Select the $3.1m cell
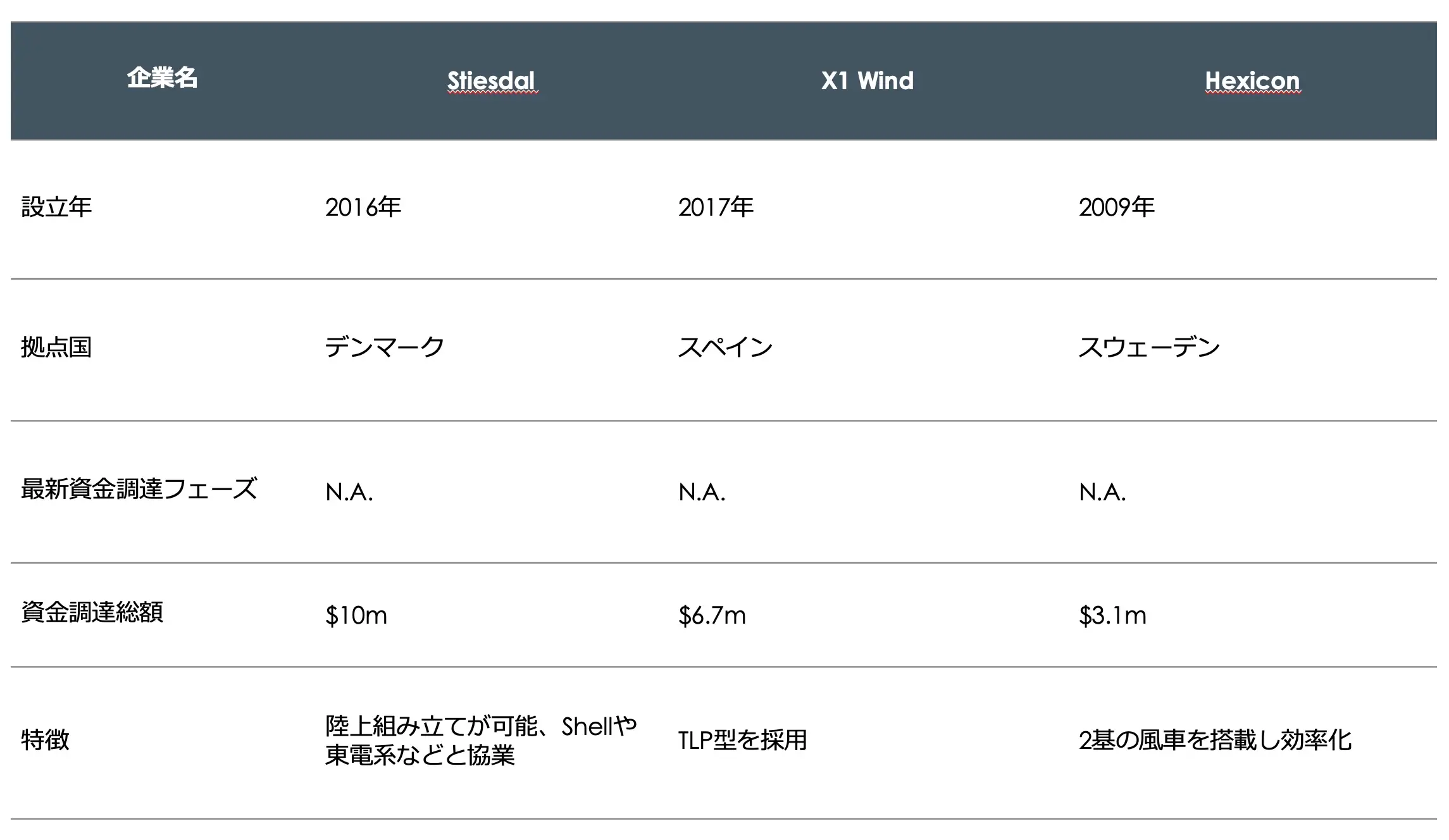Screen dimensions: 1449x840 pos(1112,615)
